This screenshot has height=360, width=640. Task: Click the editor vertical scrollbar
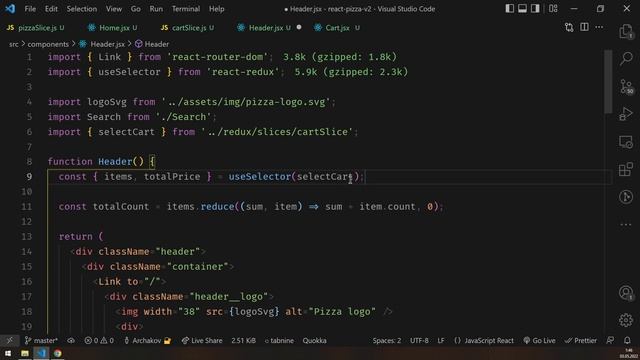pos(608,82)
